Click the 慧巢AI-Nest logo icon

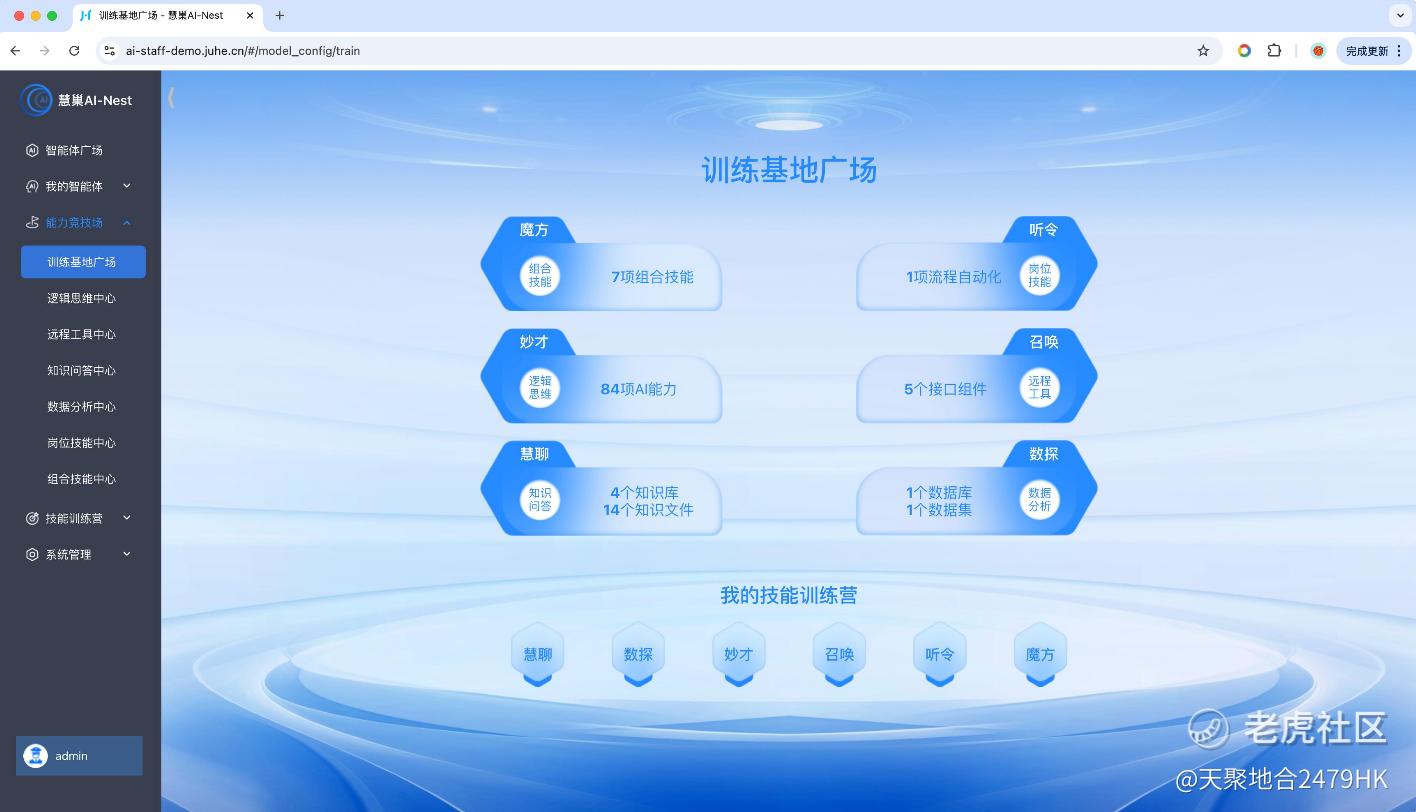click(37, 100)
